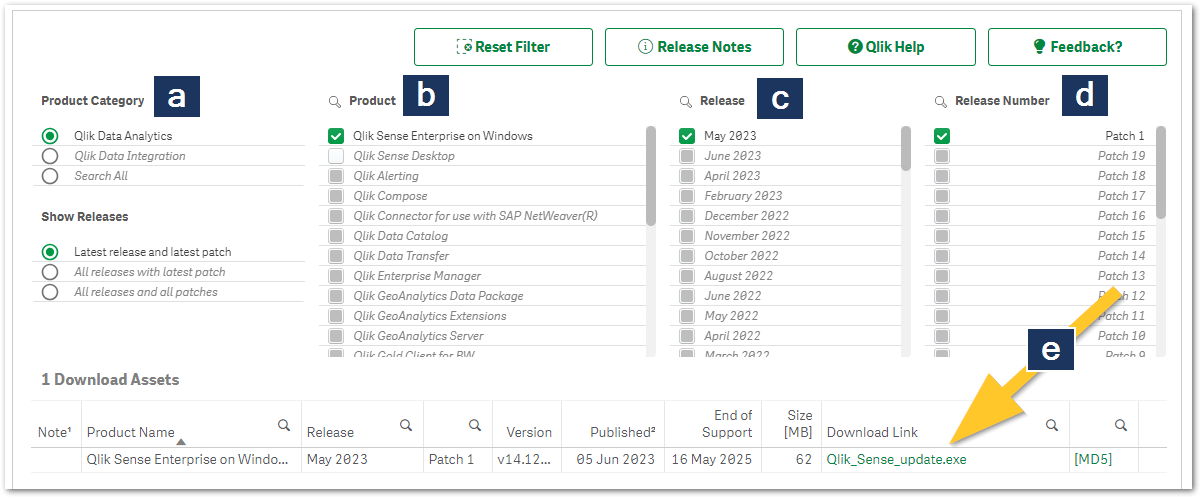Choose the Search All category option
Viewport: 1201px width, 498px height.
pyautogui.click(x=50, y=176)
